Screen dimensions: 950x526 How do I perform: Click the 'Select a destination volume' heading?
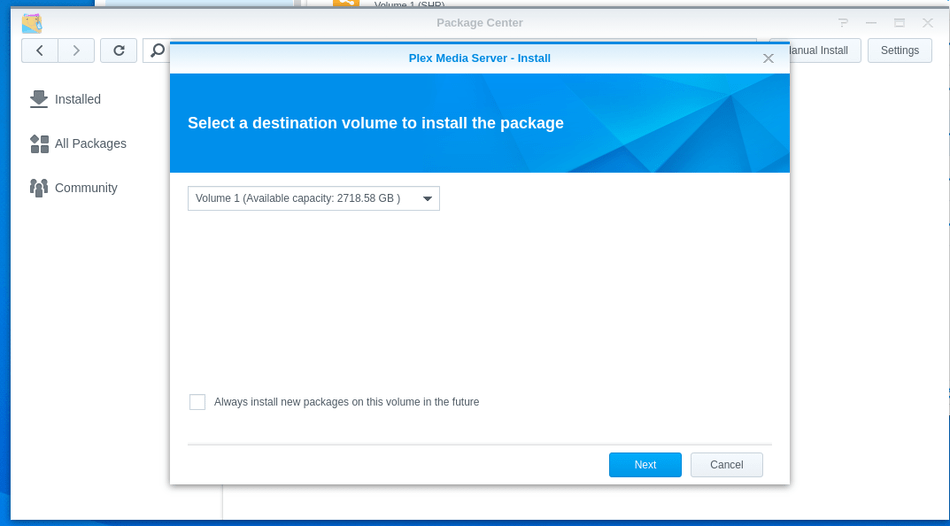pos(376,123)
